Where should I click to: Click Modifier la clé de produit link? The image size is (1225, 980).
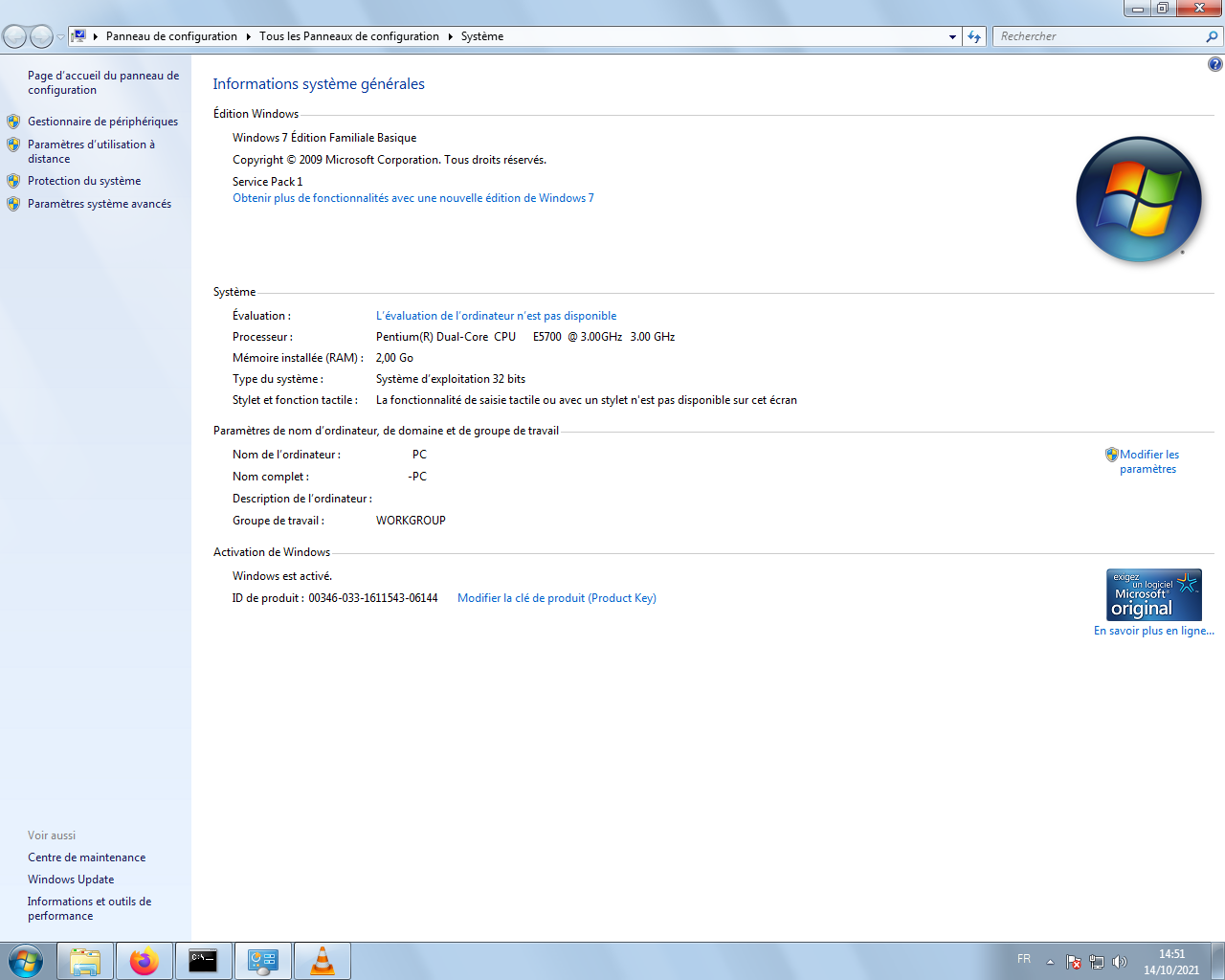coord(557,598)
